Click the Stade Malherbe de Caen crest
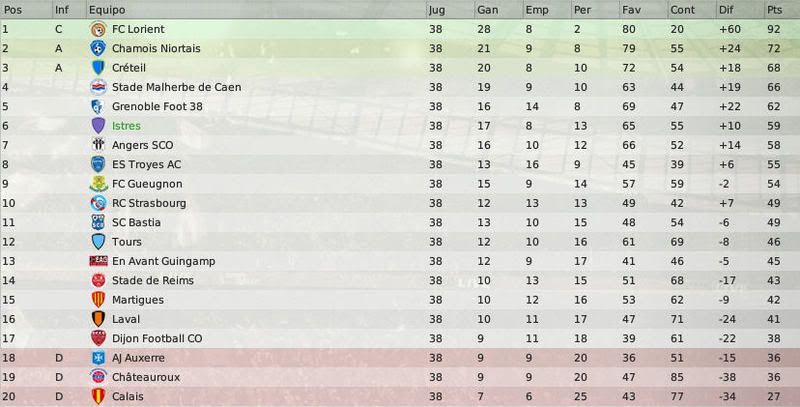800x407 pixels. [98, 87]
